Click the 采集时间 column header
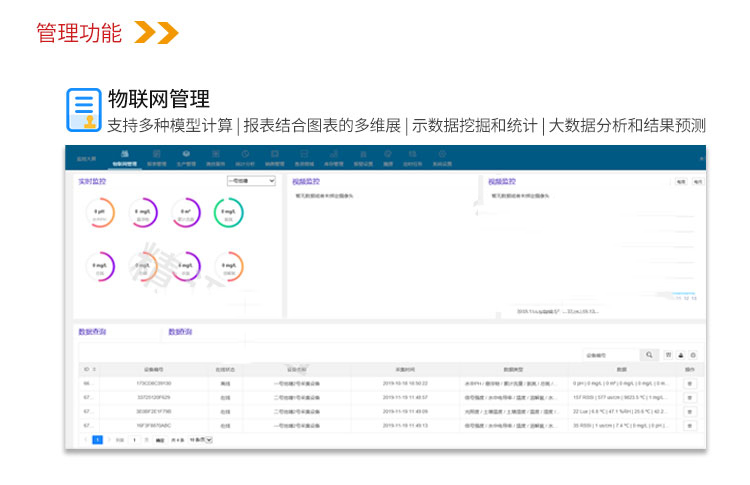Viewport: 750px width, 485px height. (405, 369)
